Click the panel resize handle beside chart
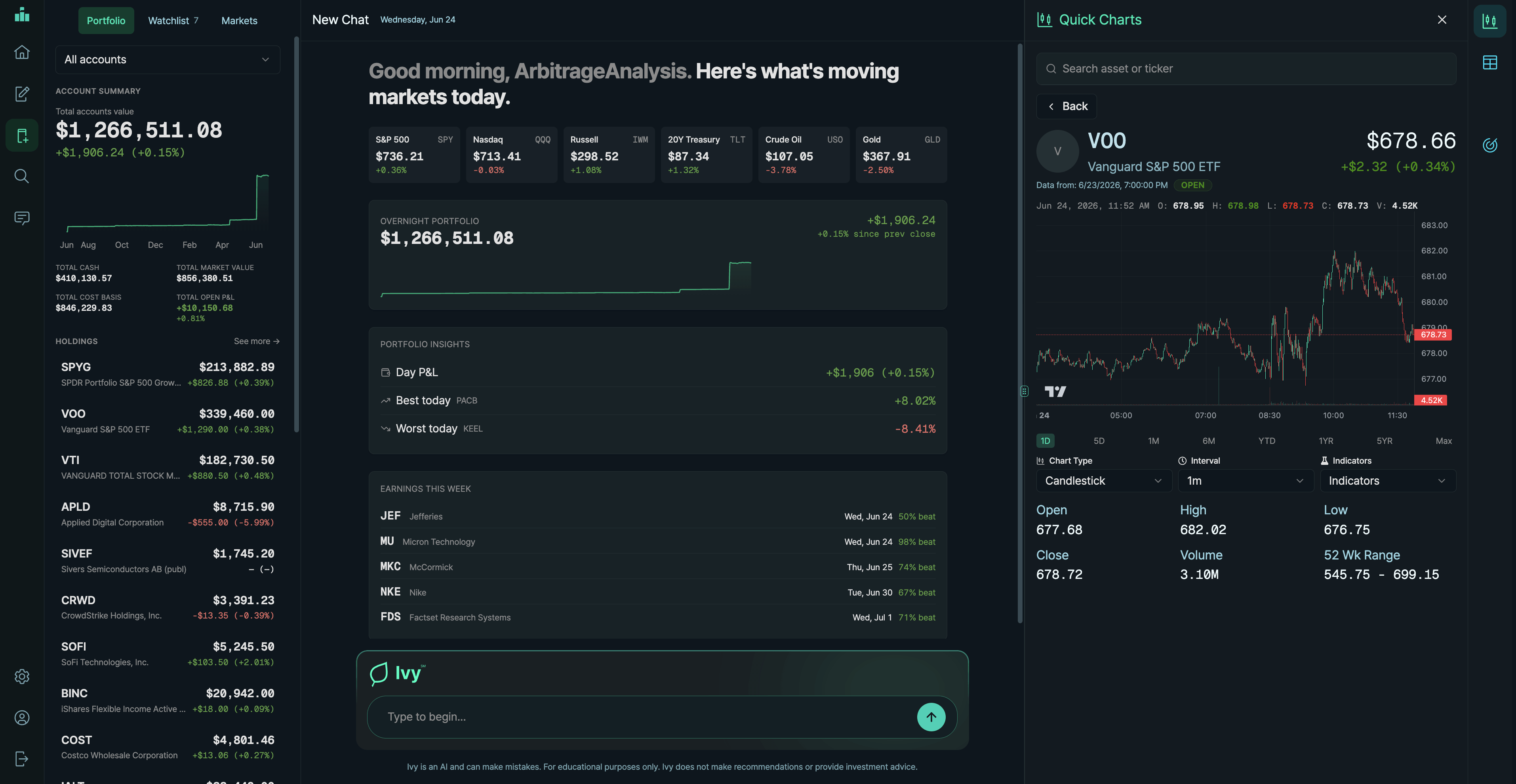 (1024, 392)
